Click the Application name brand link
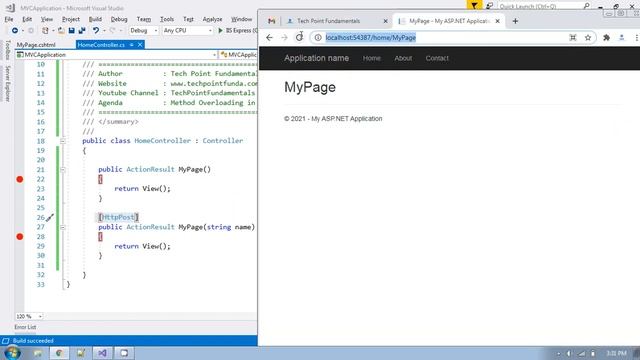640x360 pixels. tap(316, 58)
